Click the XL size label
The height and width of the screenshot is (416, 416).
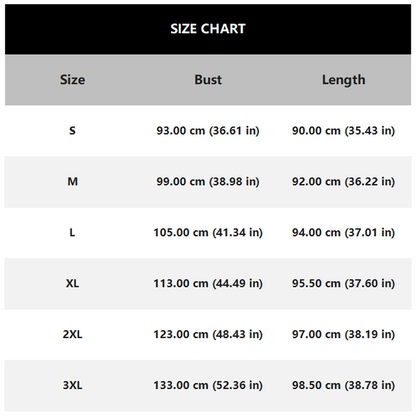72,283
